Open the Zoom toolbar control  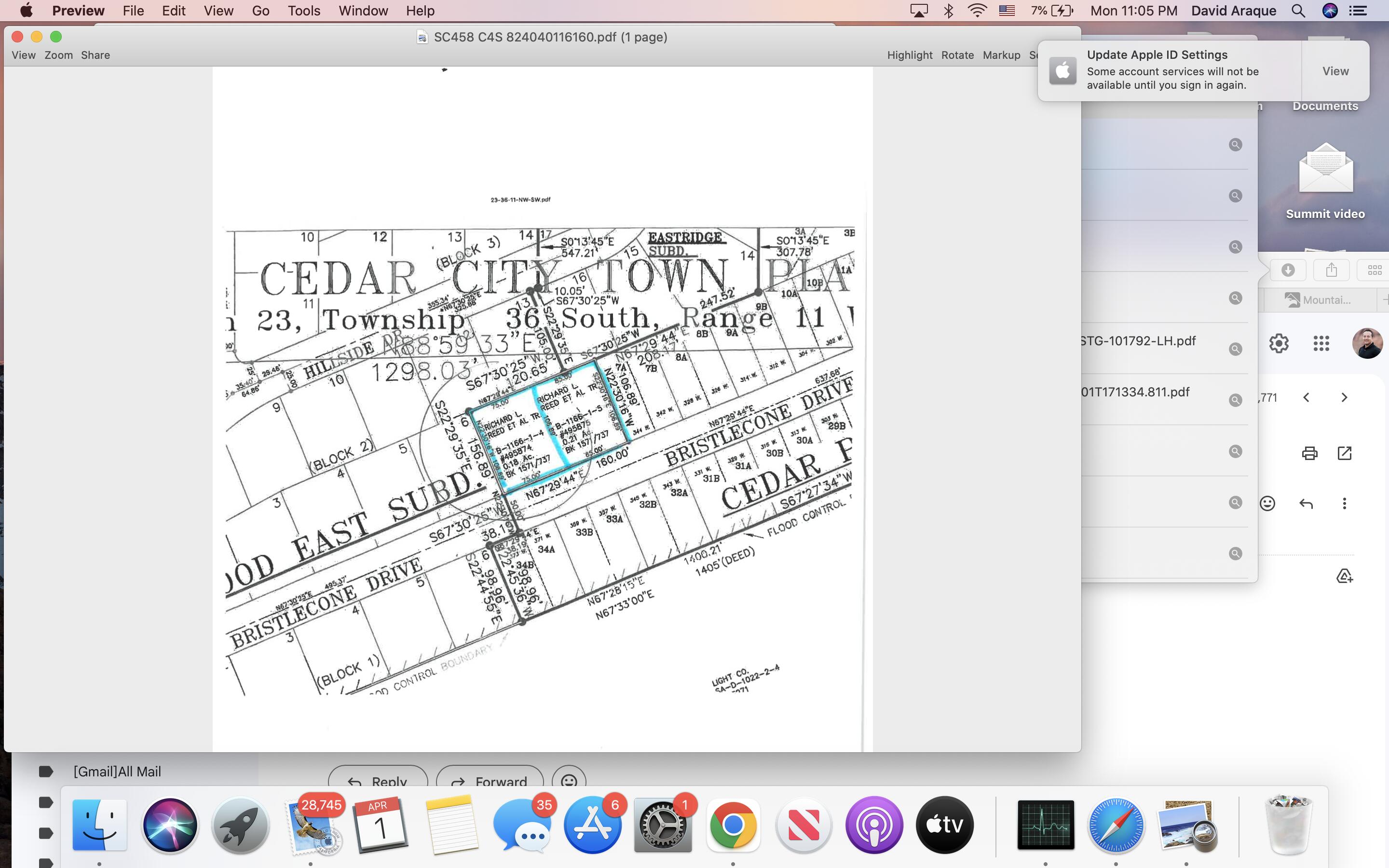coord(58,55)
